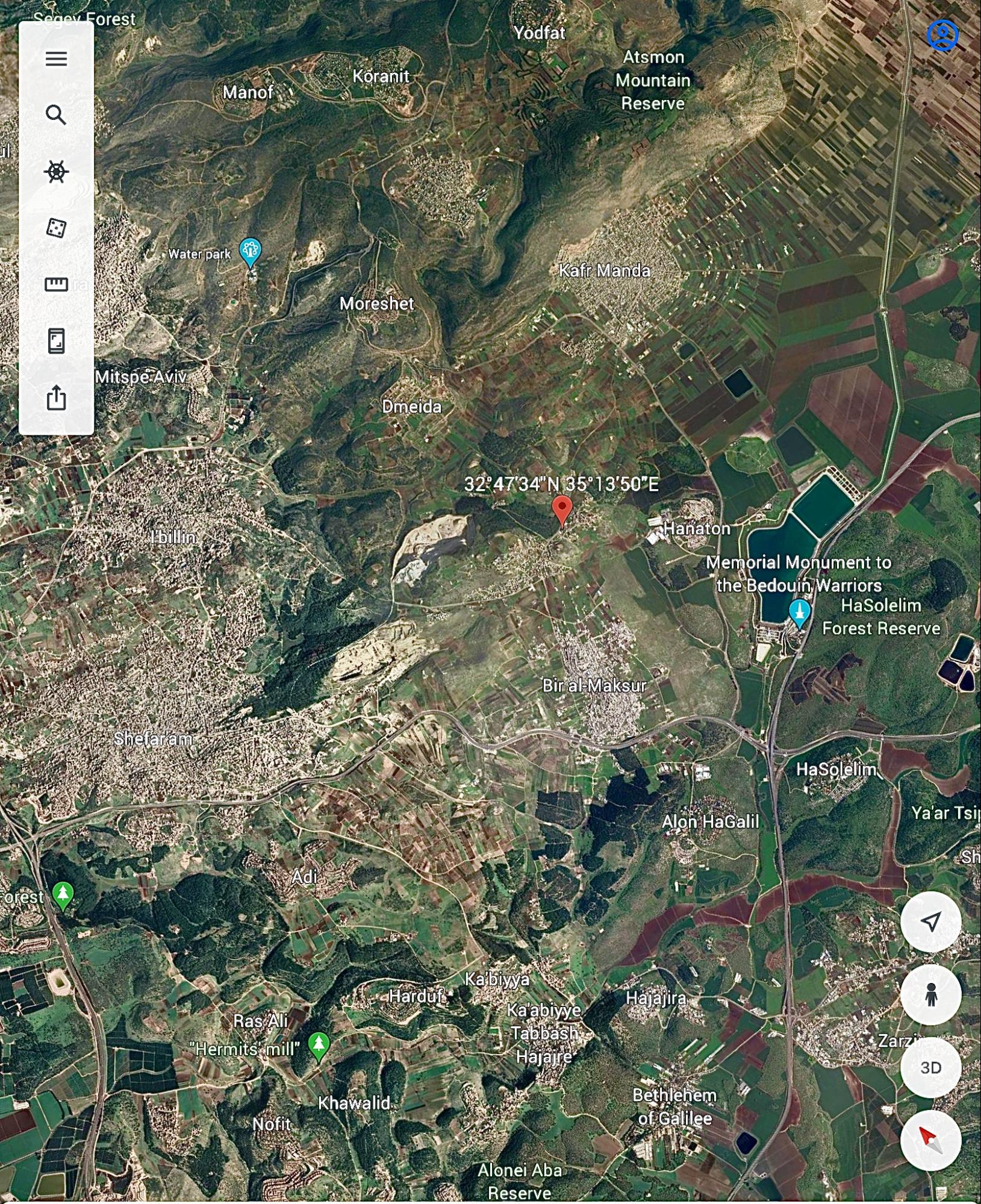981x1204 pixels.
Task: Open the account profile icon
Action: click(942, 36)
